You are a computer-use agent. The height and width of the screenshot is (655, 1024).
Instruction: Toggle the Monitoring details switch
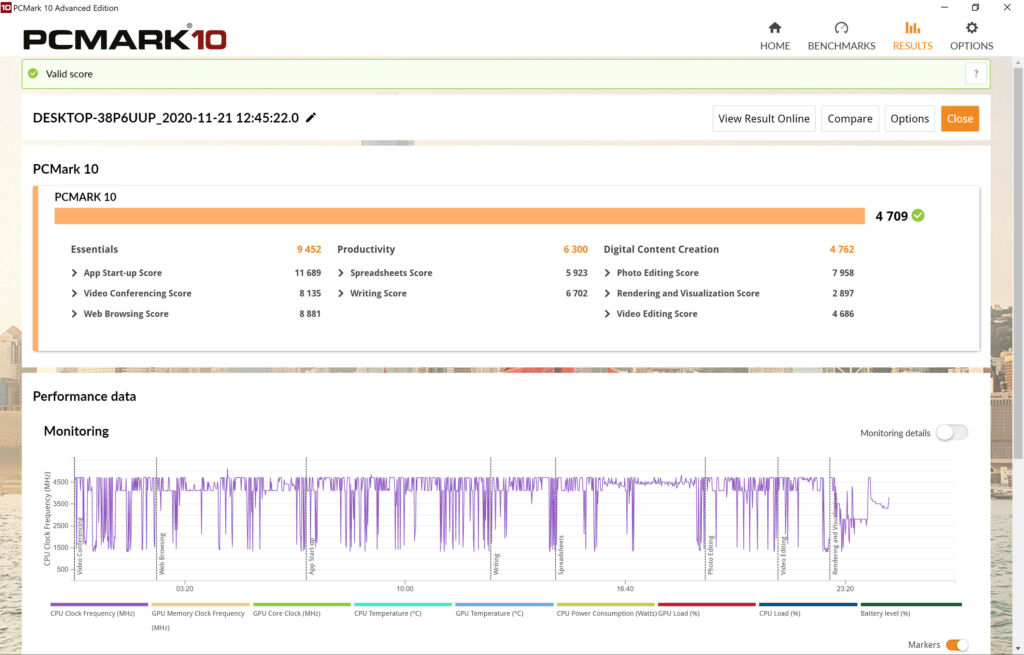pos(952,432)
